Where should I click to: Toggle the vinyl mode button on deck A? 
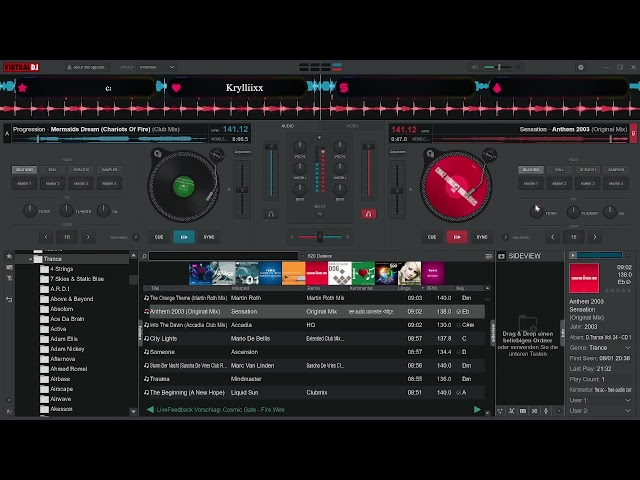coord(157,154)
